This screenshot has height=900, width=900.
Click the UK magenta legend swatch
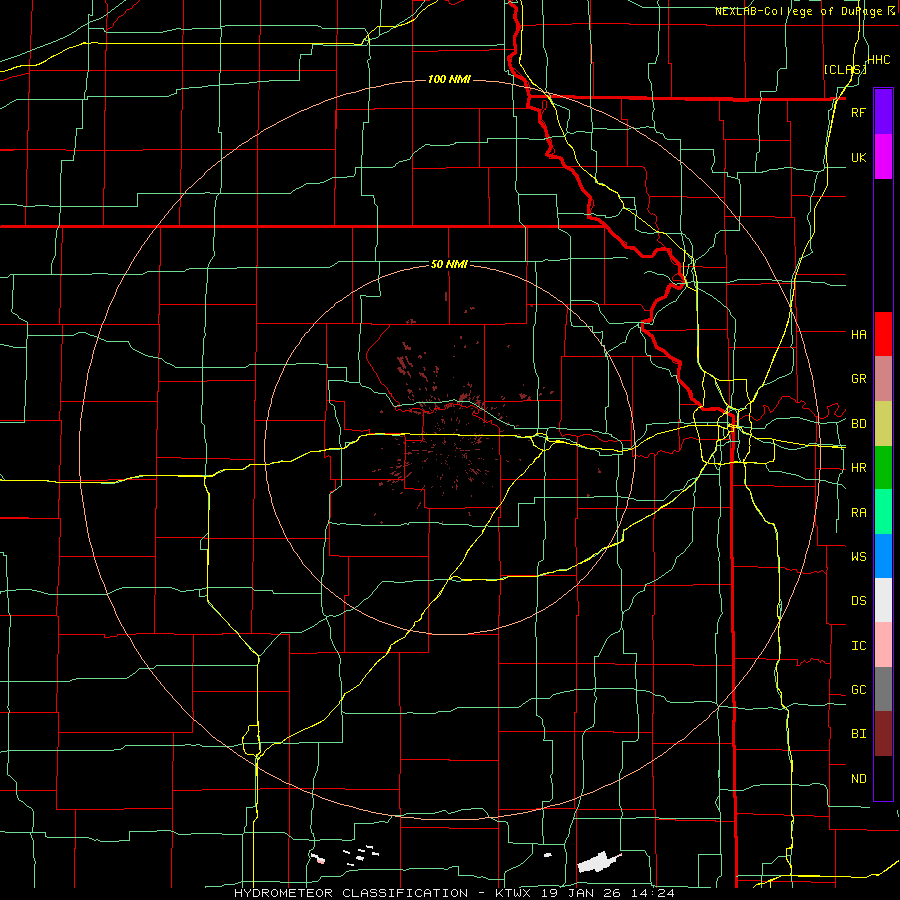[883, 157]
